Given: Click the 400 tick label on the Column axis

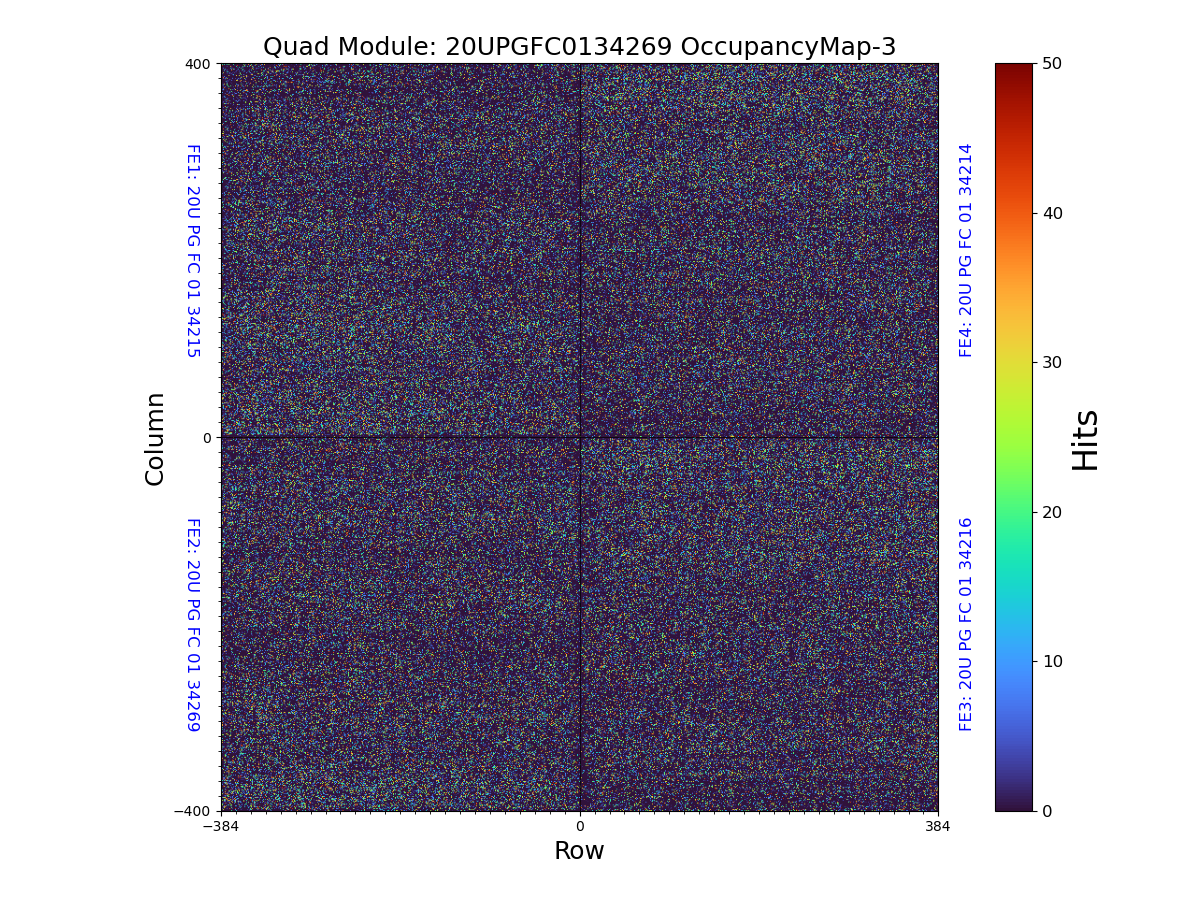Looking at the screenshot, I should click(x=198, y=64).
